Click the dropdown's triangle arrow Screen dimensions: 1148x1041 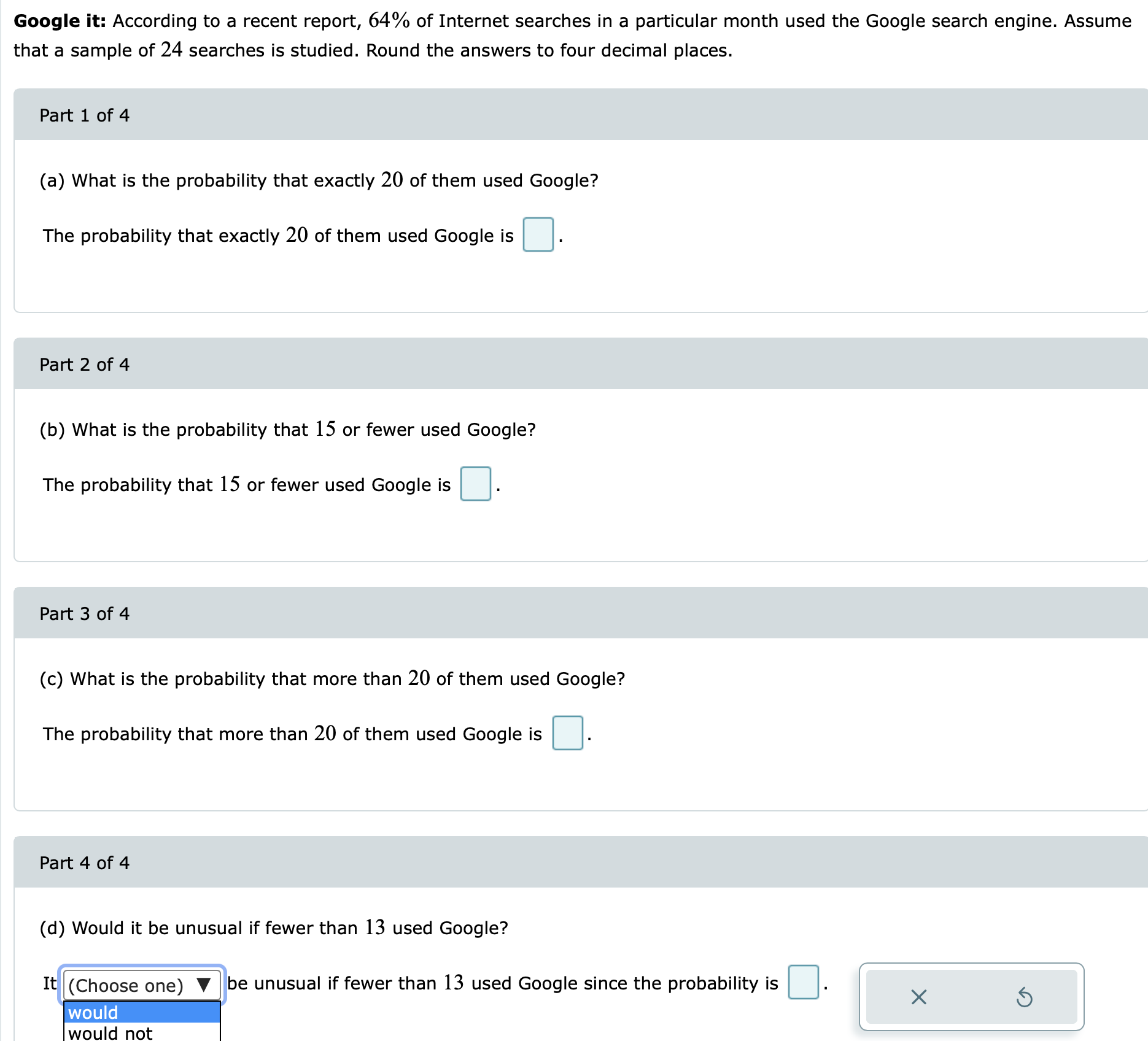[204, 985]
